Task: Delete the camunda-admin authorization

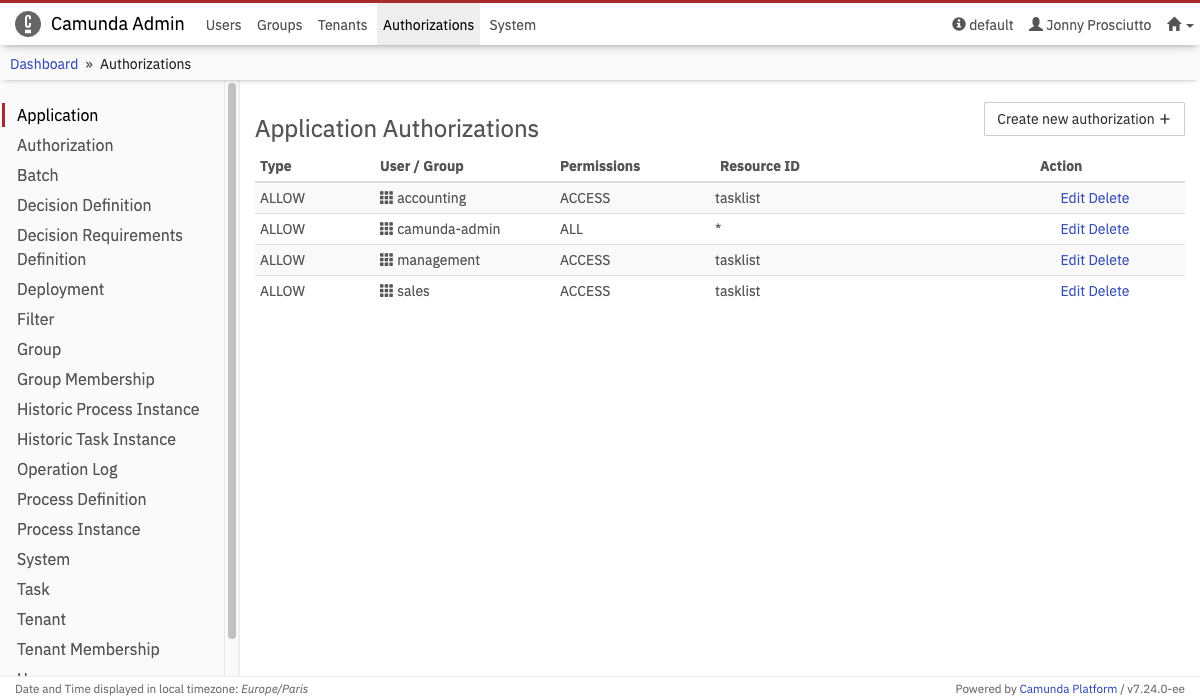Action: pos(1109,229)
